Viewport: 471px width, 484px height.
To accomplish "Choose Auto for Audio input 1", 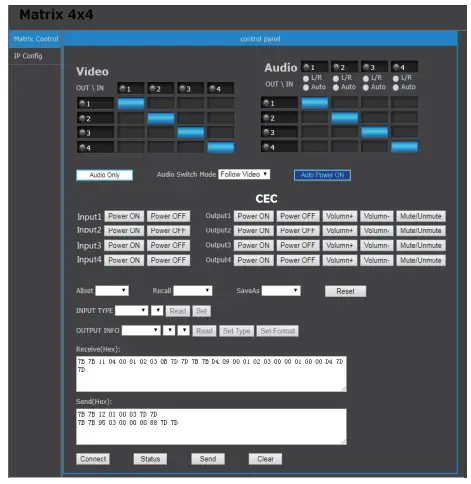I will point(306,88).
